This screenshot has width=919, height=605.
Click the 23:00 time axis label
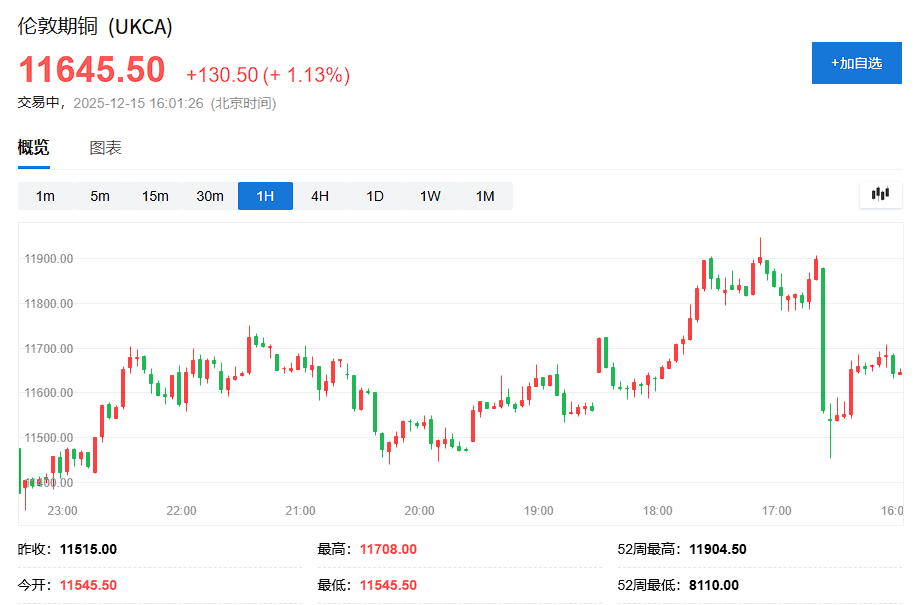click(62, 511)
